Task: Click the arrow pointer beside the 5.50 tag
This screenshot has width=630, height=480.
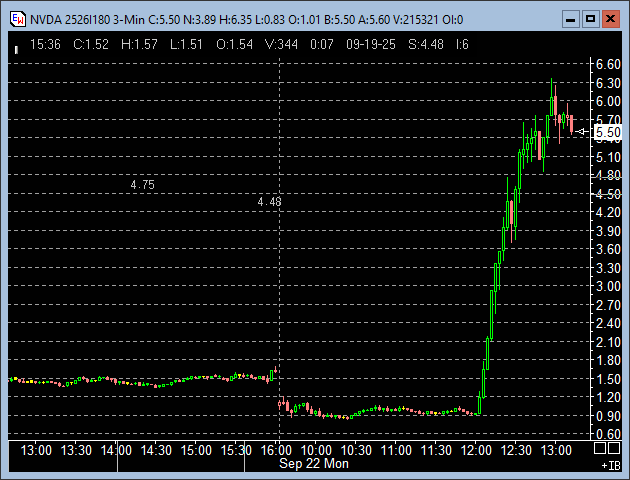Action: coord(584,131)
